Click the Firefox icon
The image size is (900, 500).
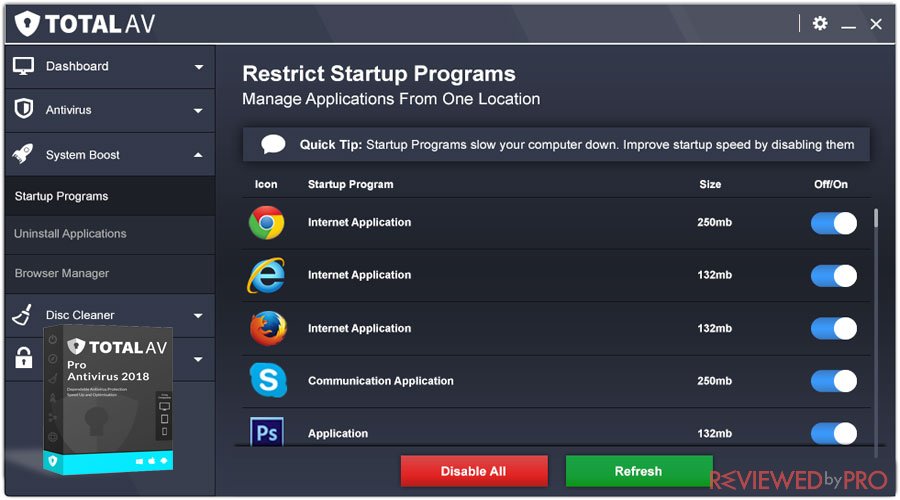pos(267,328)
